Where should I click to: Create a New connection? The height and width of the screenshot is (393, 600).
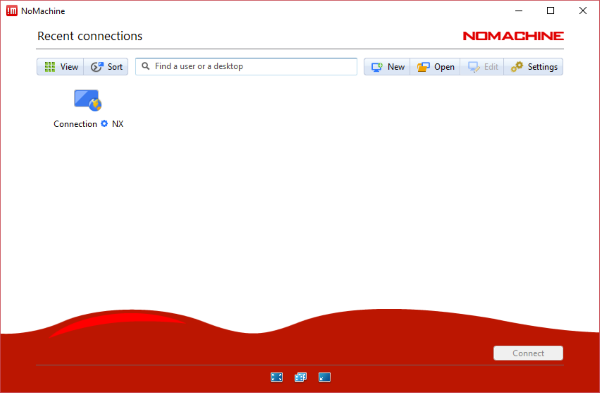coord(387,67)
